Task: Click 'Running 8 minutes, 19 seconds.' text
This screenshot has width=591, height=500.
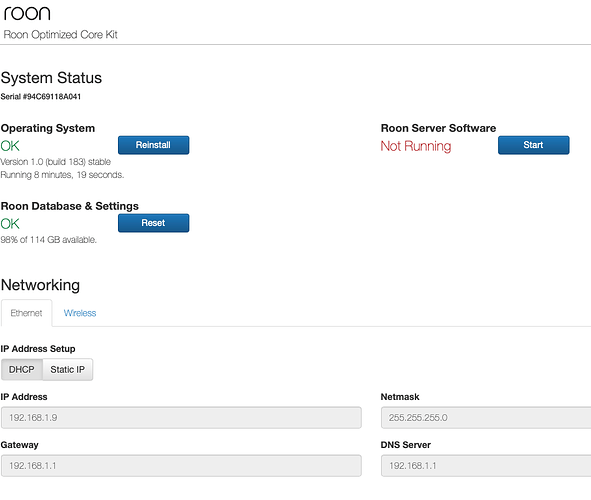Action: coord(62,175)
